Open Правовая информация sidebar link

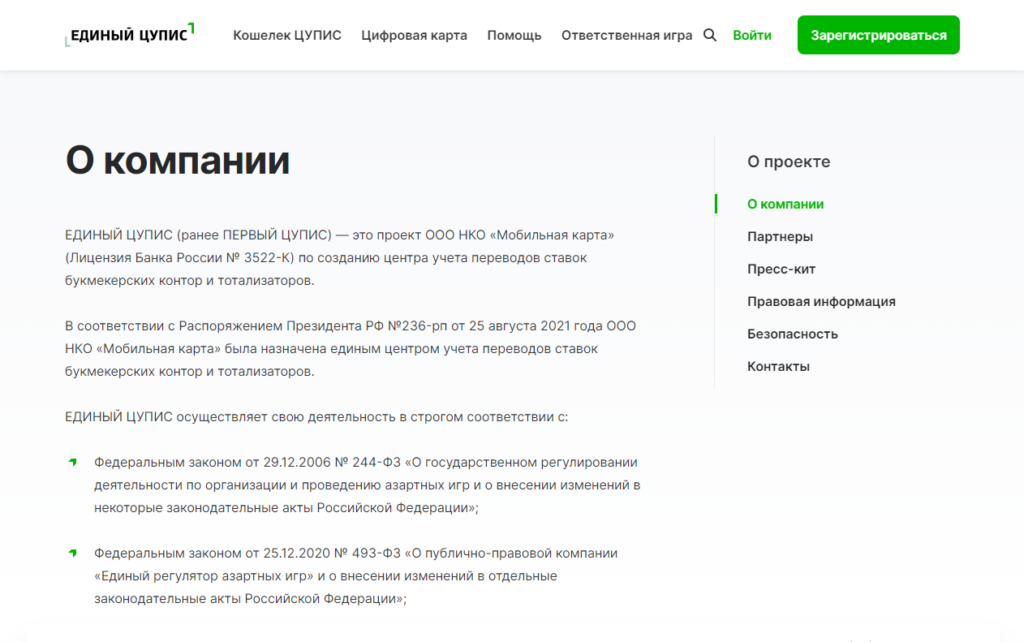[x=821, y=302]
